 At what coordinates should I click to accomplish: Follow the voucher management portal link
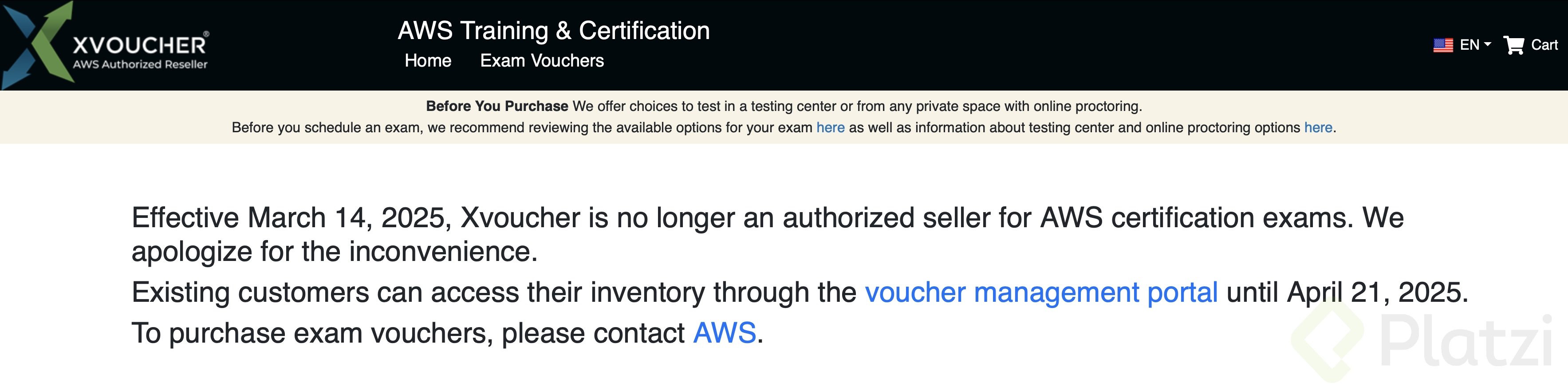(1041, 292)
